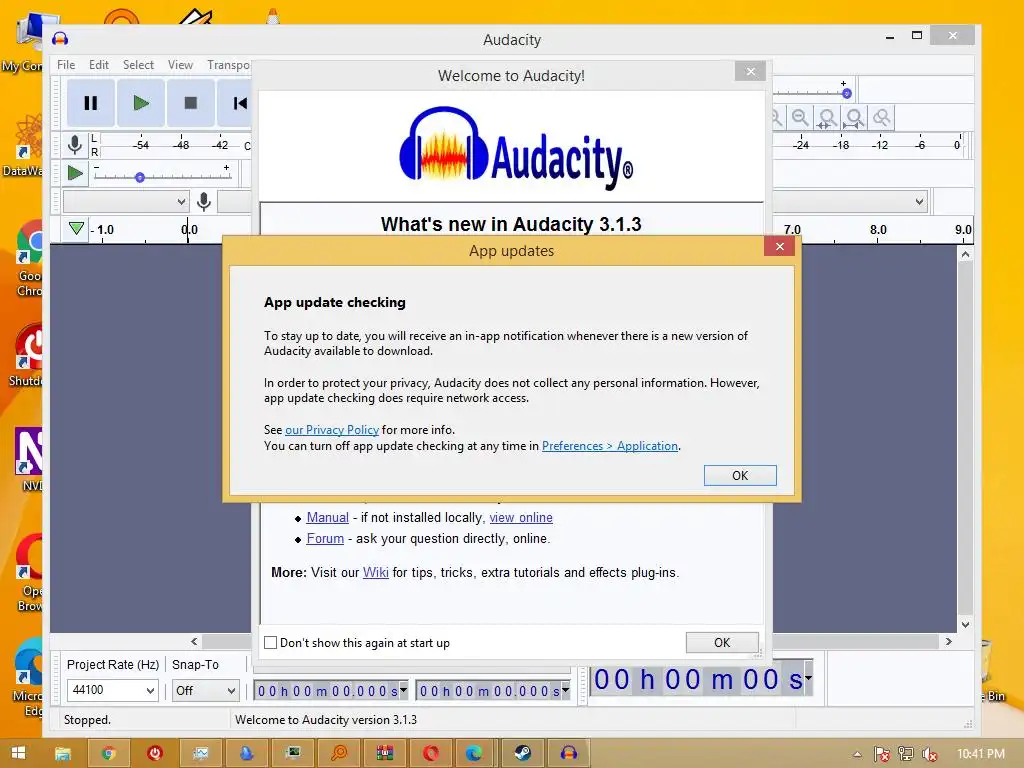Click the Pause transport button

pyautogui.click(x=91, y=103)
